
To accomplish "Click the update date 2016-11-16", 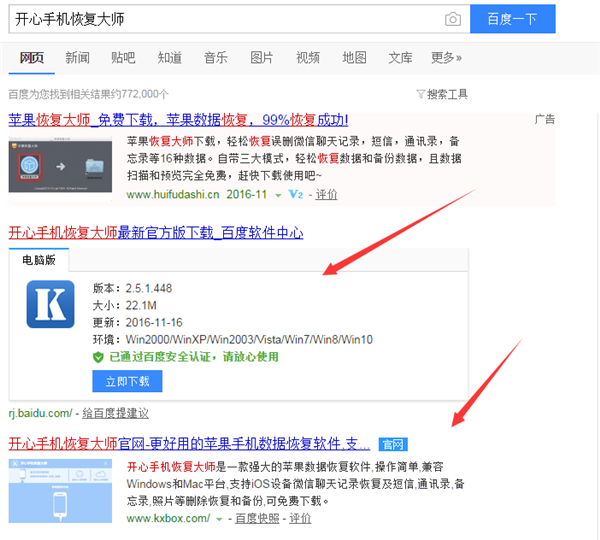I will 154,323.
